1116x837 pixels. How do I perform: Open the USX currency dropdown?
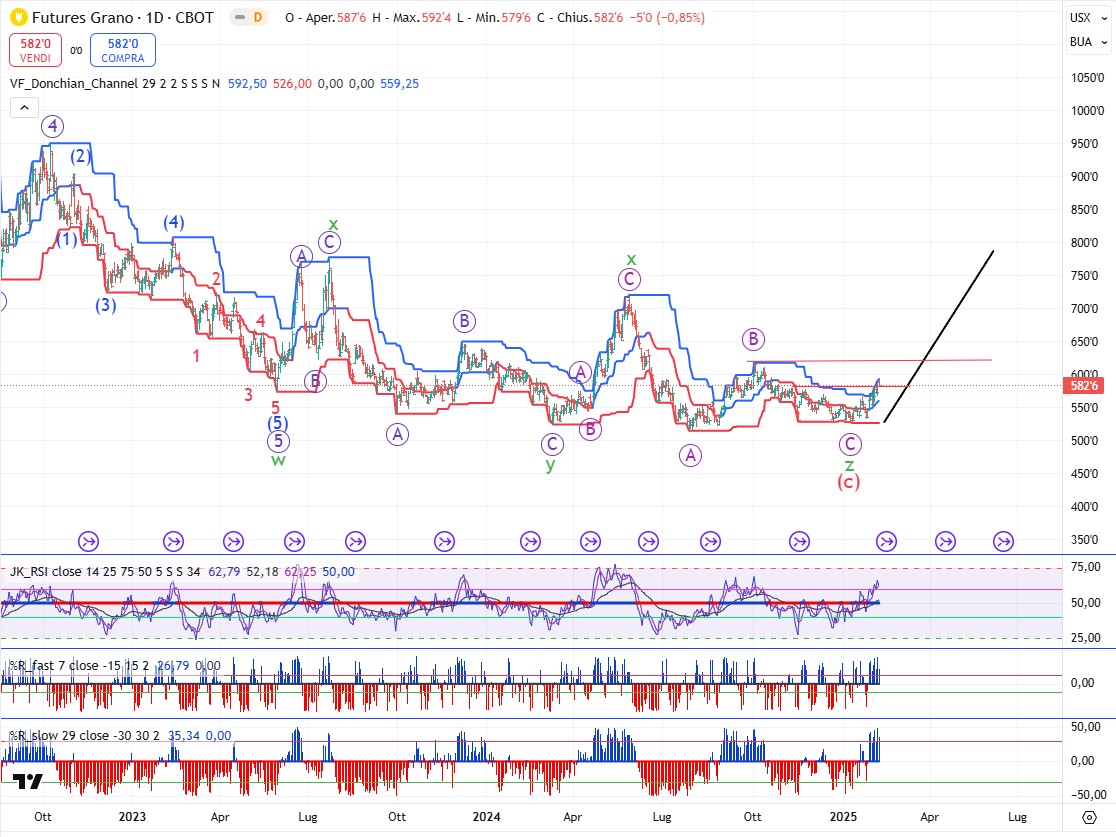coord(1089,18)
